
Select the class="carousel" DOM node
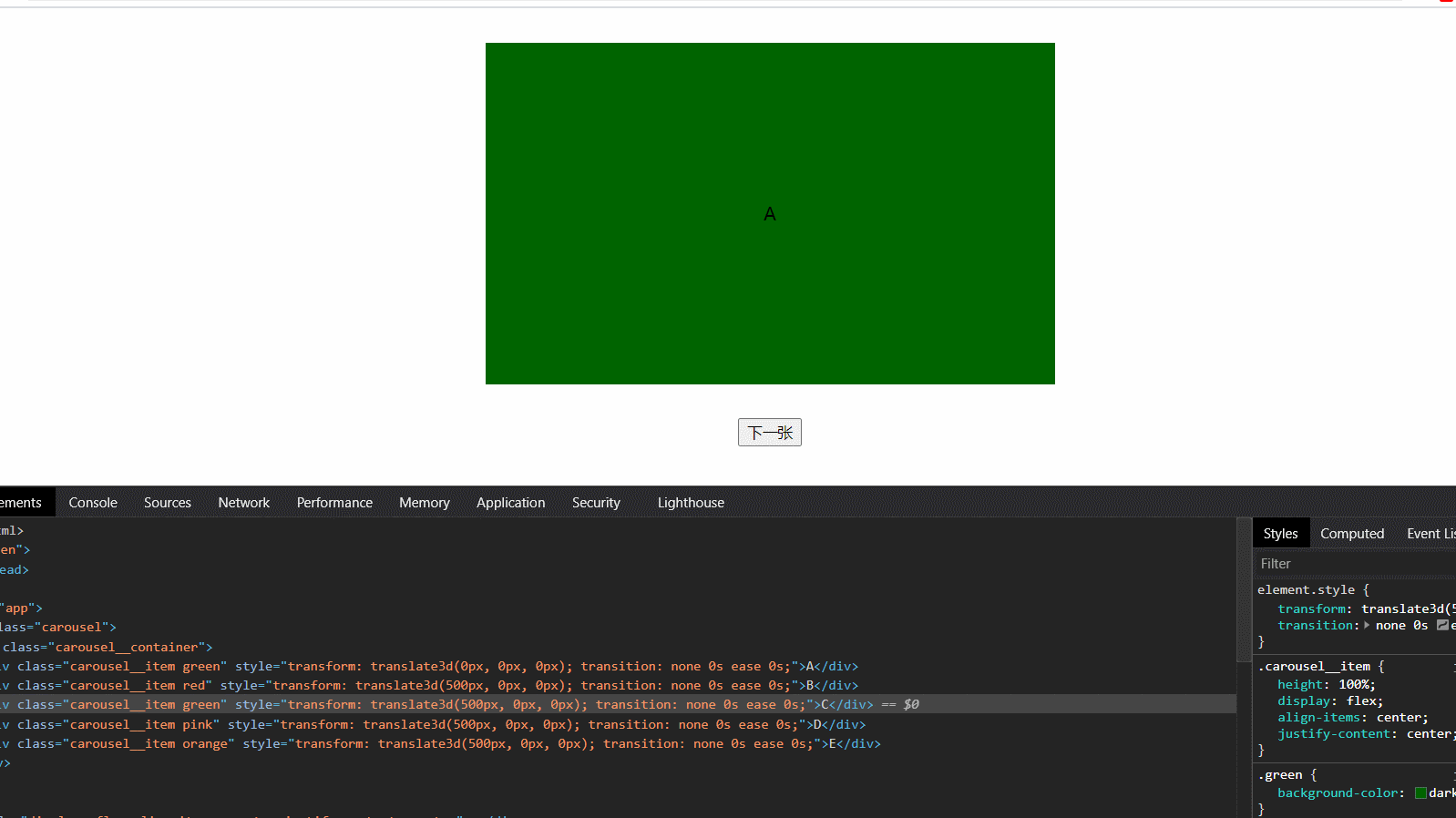pos(618,628)
